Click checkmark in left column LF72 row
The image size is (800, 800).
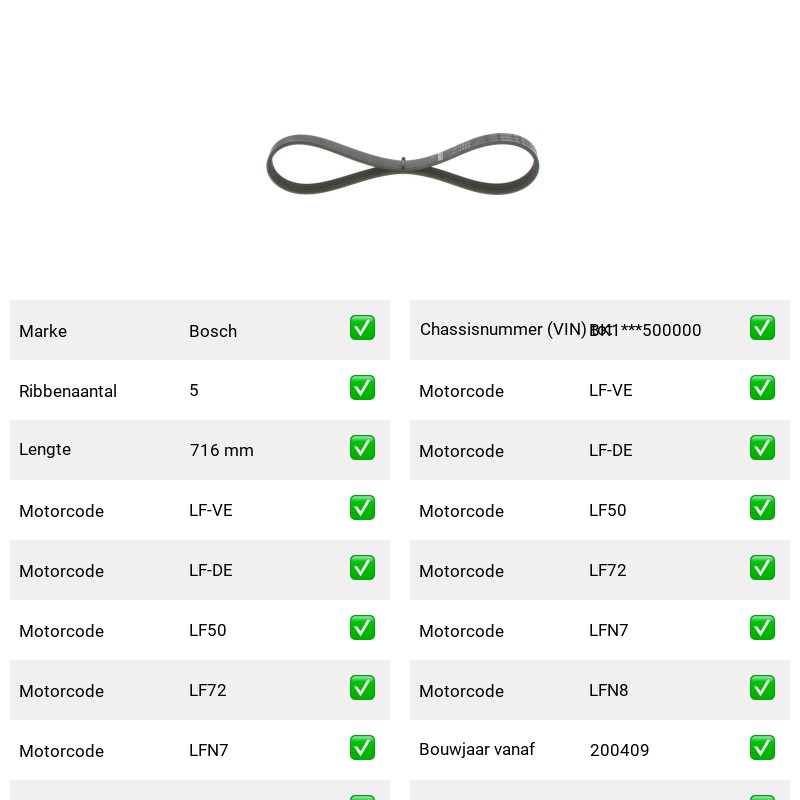point(362,688)
